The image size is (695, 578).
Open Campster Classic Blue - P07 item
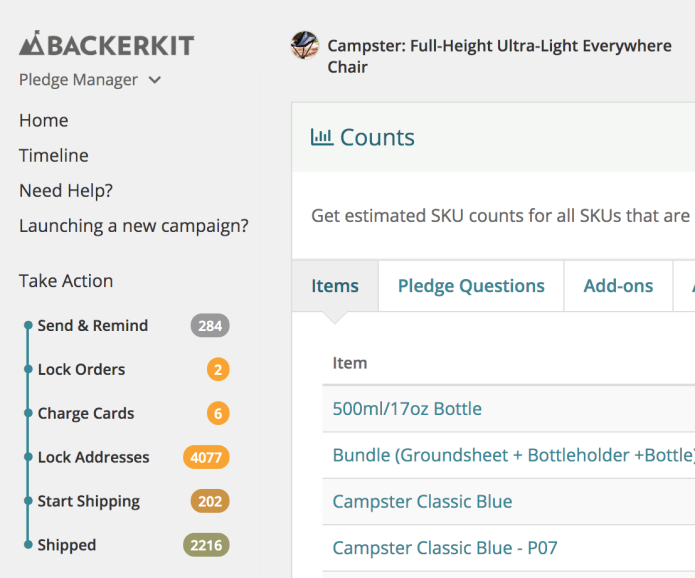[447, 548]
